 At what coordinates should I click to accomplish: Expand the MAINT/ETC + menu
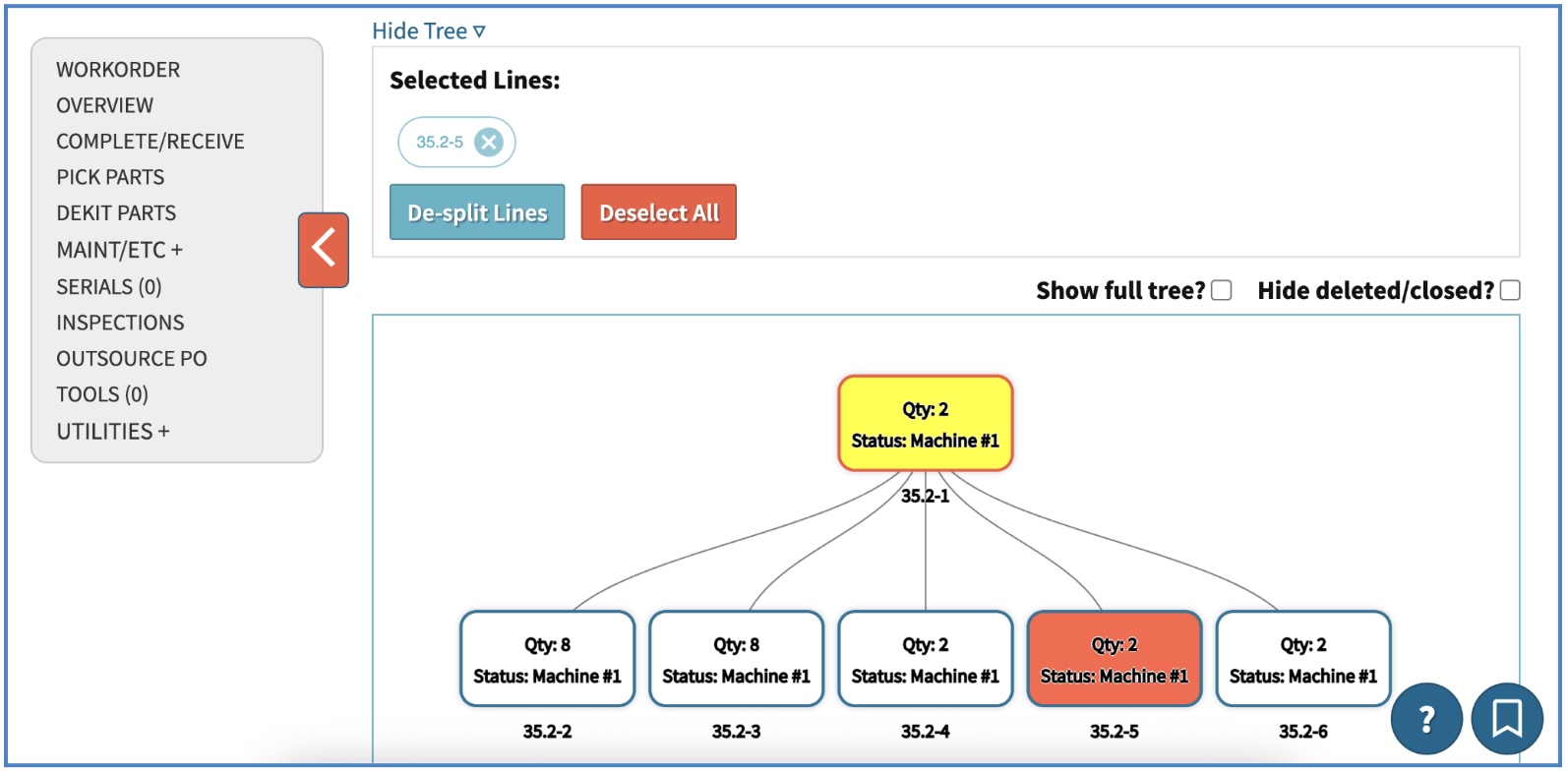click(119, 250)
